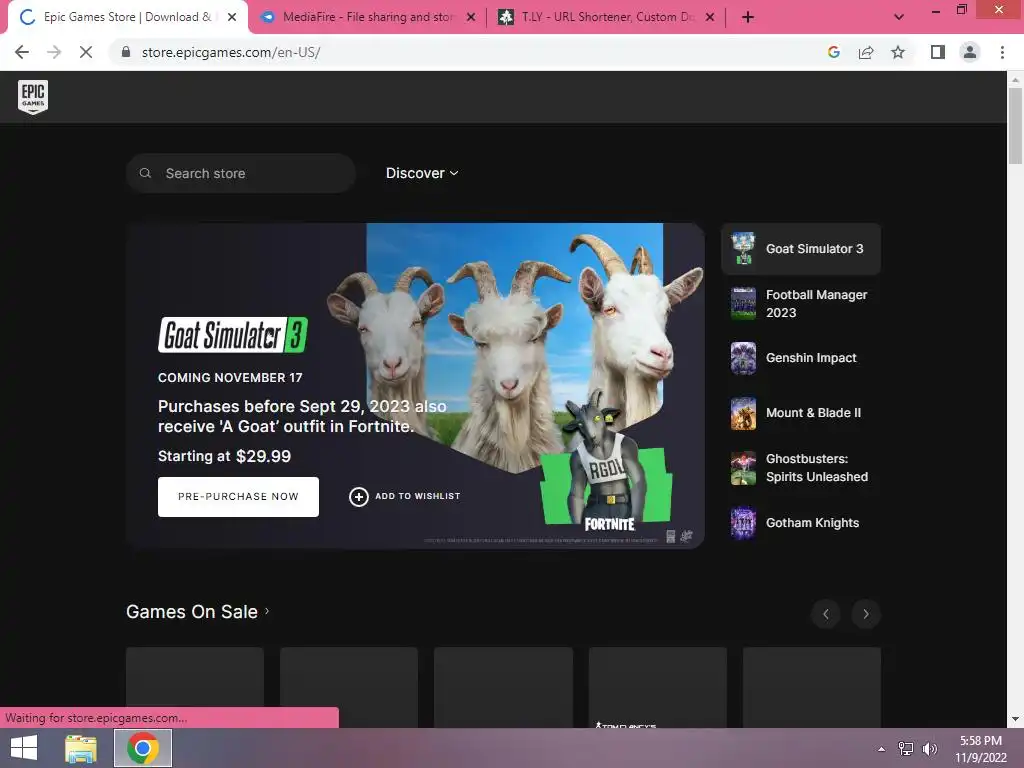Open the Chrome profile icon

coord(970,52)
